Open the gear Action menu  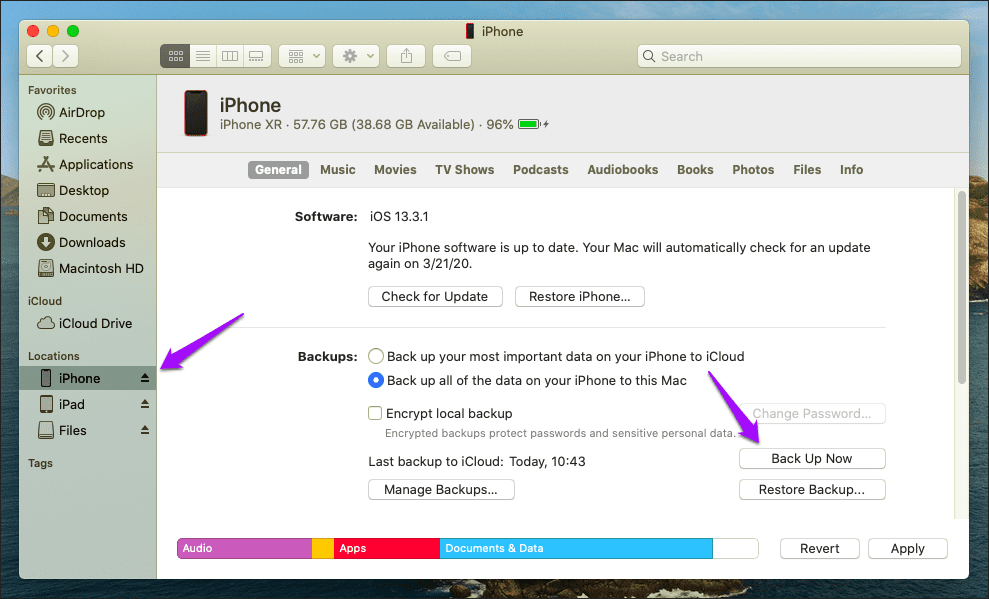(356, 56)
